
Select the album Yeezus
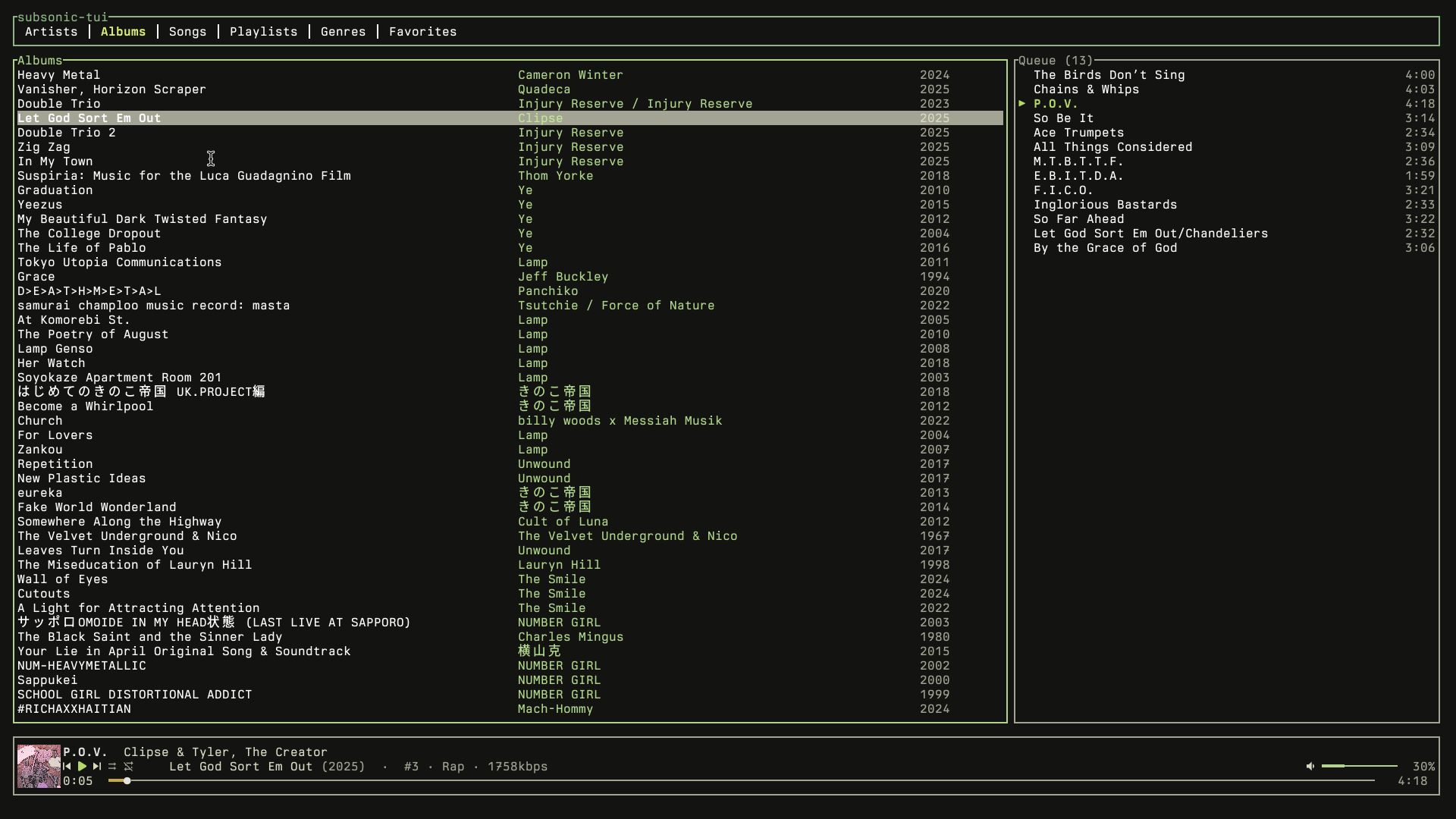click(40, 205)
